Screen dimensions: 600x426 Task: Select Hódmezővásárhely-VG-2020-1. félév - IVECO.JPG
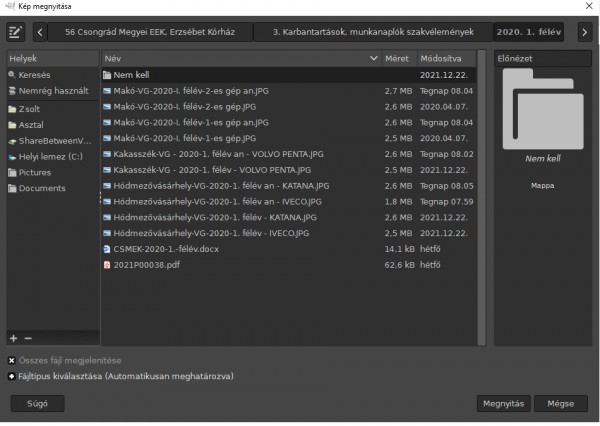(289, 233)
